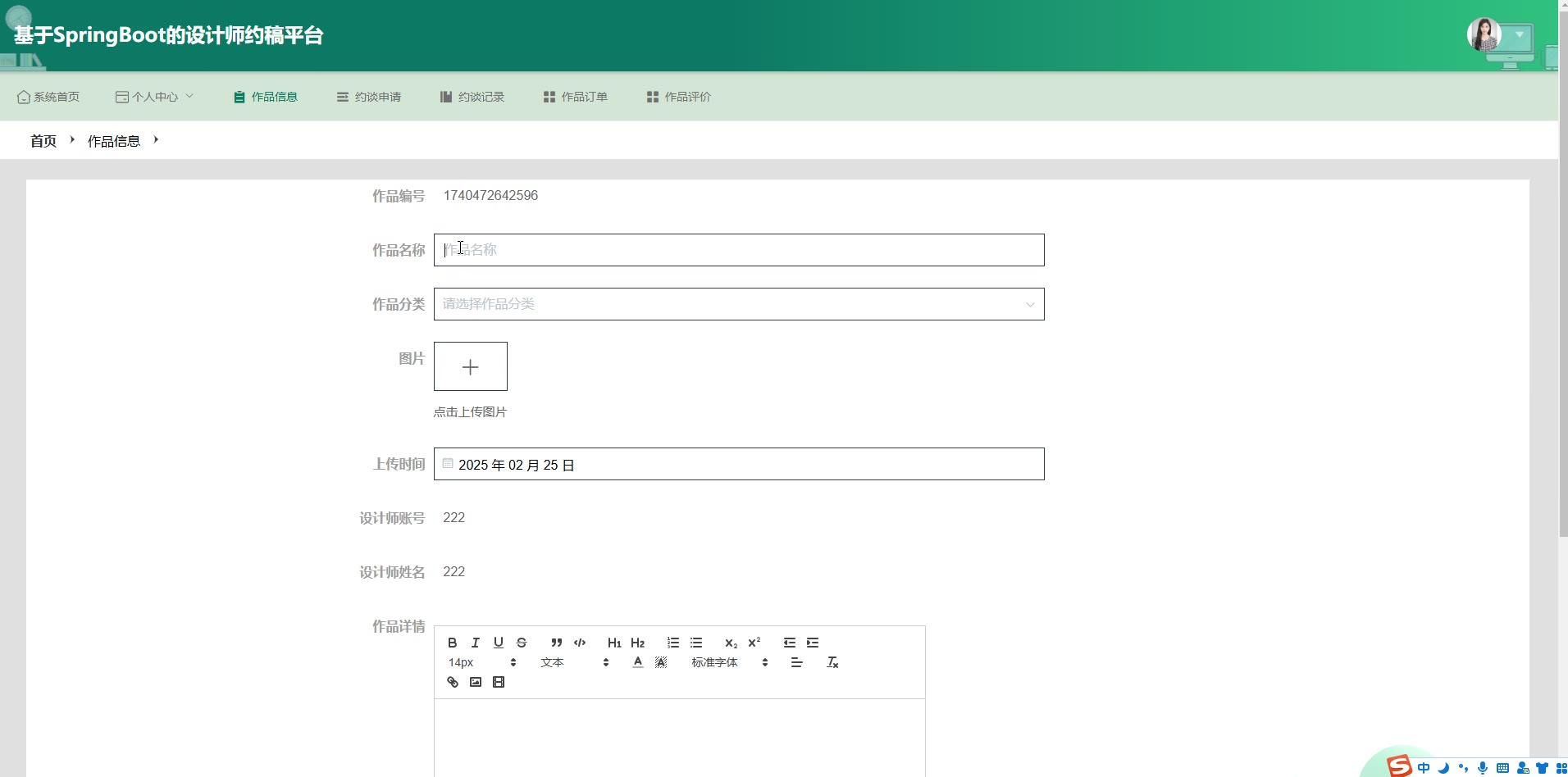The image size is (1568, 777).
Task: Insert a hyperlink in the editor
Action: tap(452, 682)
